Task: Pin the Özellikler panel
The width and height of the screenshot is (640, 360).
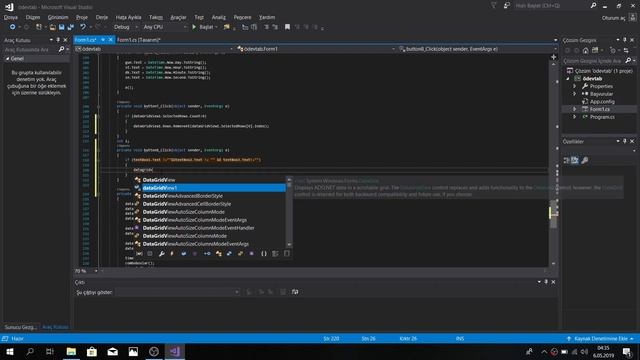Action: pyautogui.click(x=624, y=141)
